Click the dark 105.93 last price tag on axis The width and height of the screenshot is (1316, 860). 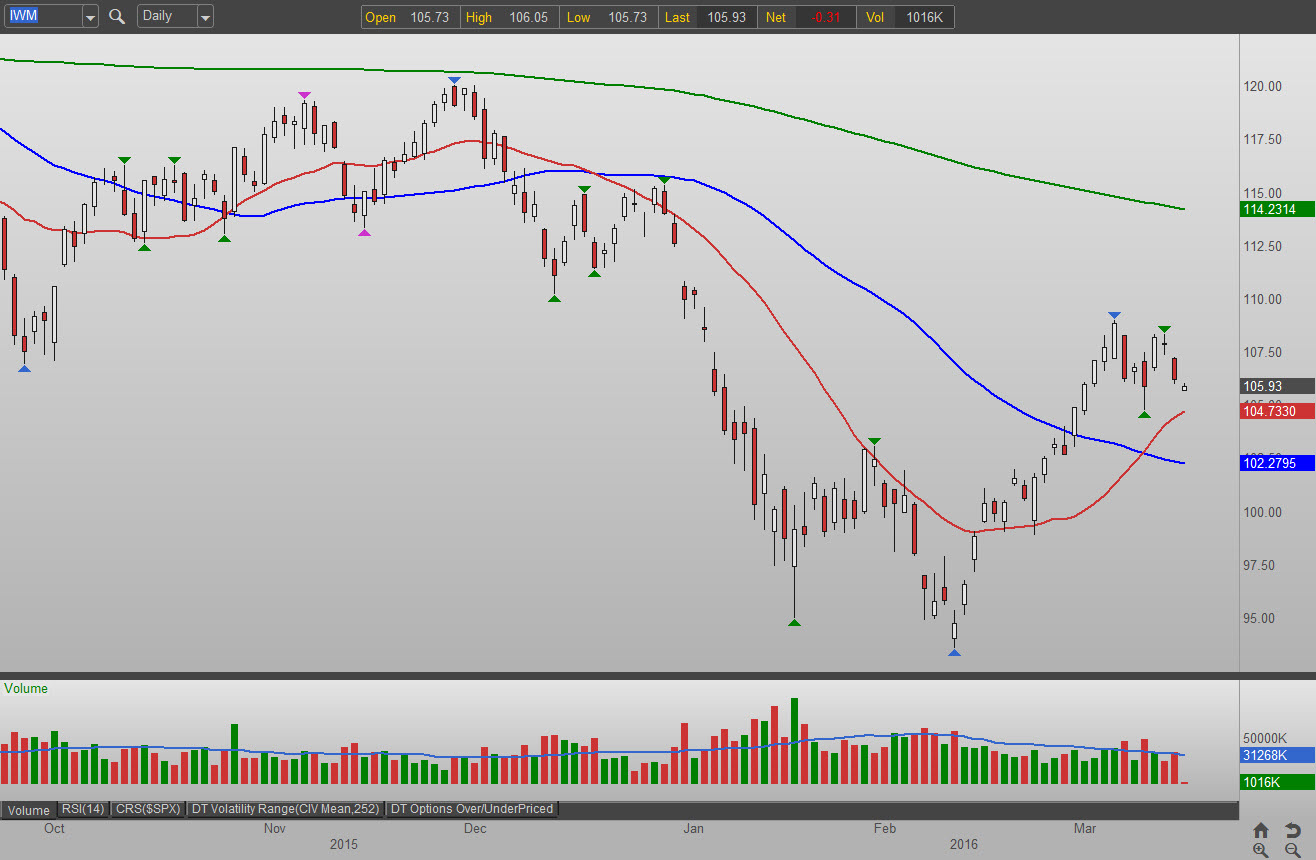1276,386
